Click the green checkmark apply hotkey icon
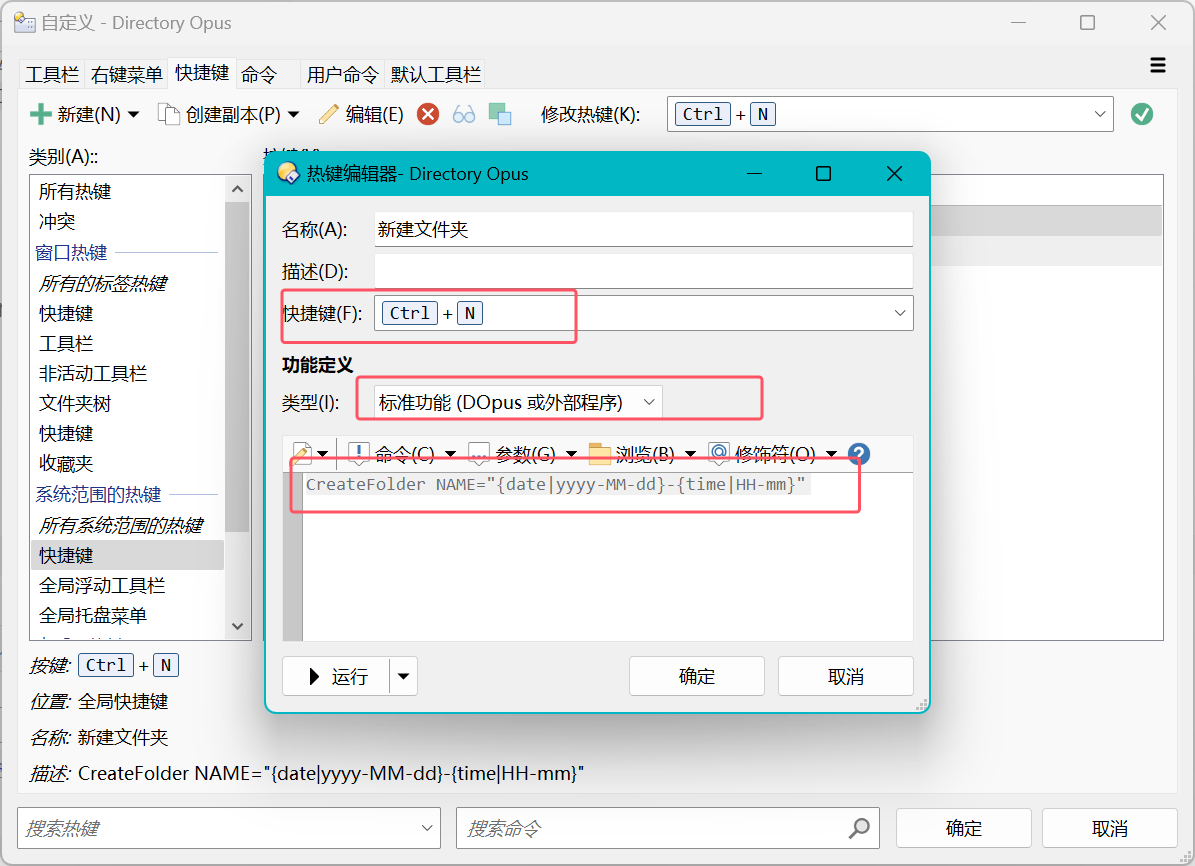The width and height of the screenshot is (1195, 866). pyautogui.click(x=1142, y=114)
